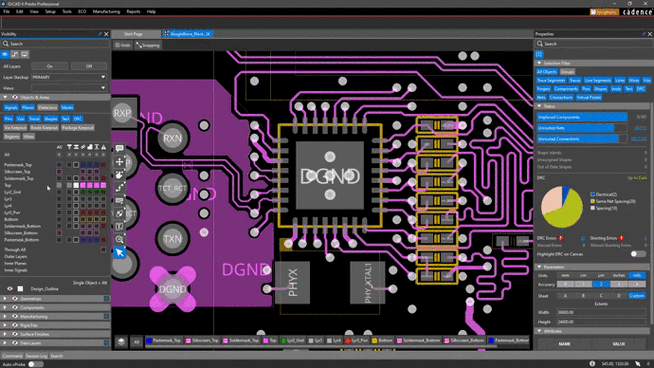The image size is (654, 368).
Task: Expand the Rigid Flex section
Action: pos(5,325)
